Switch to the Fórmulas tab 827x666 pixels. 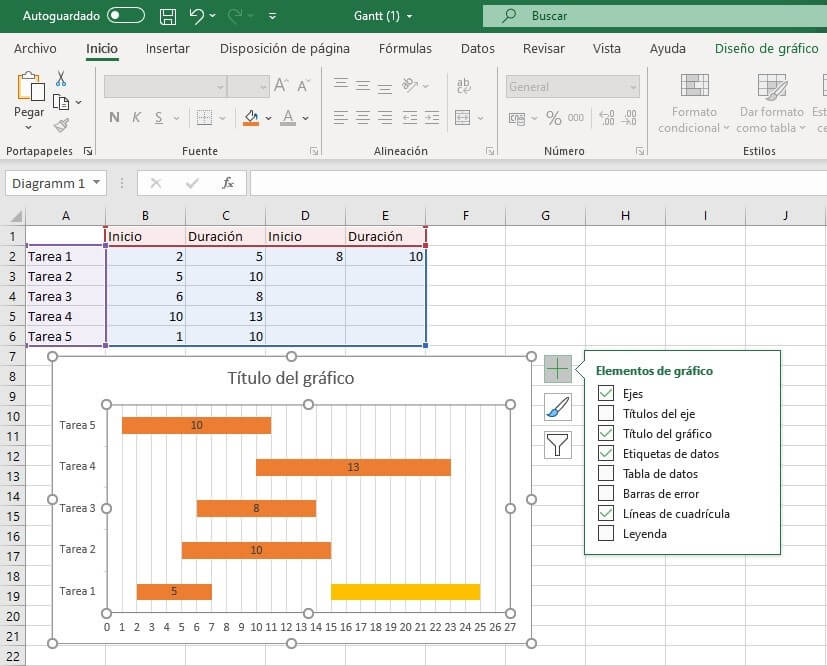coord(405,49)
